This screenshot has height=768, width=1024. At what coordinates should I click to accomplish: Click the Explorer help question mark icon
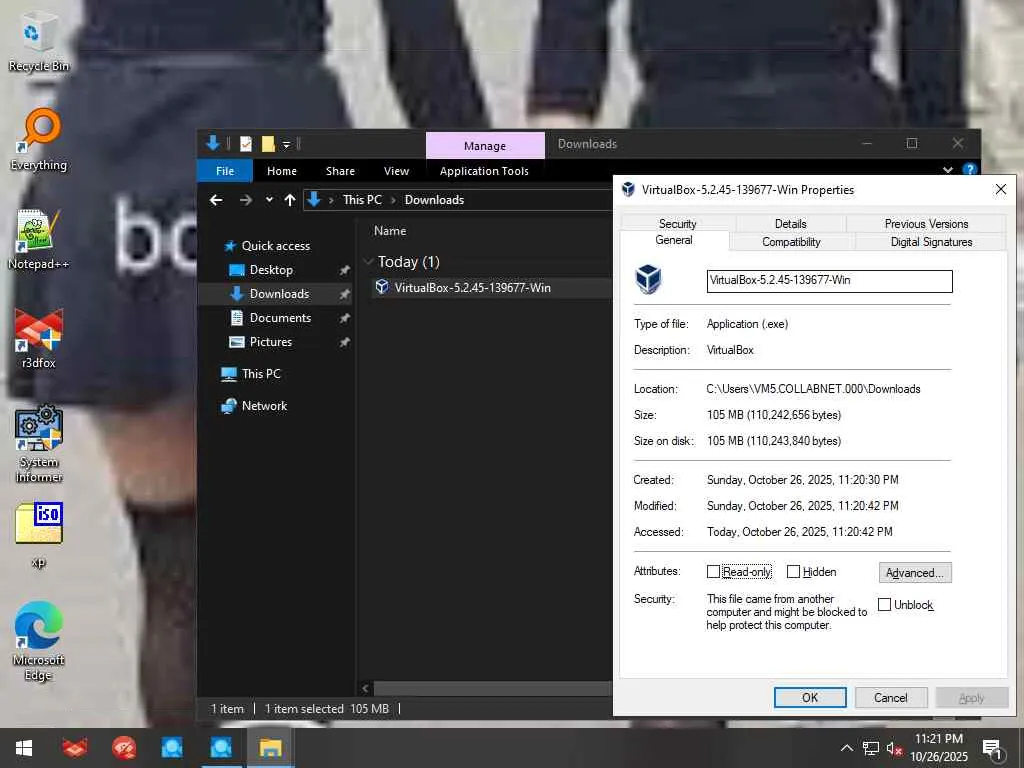(970, 170)
